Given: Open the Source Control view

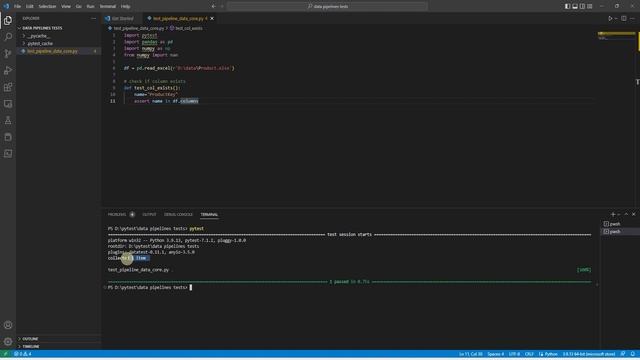Looking at the screenshot, I should [8, 53].
